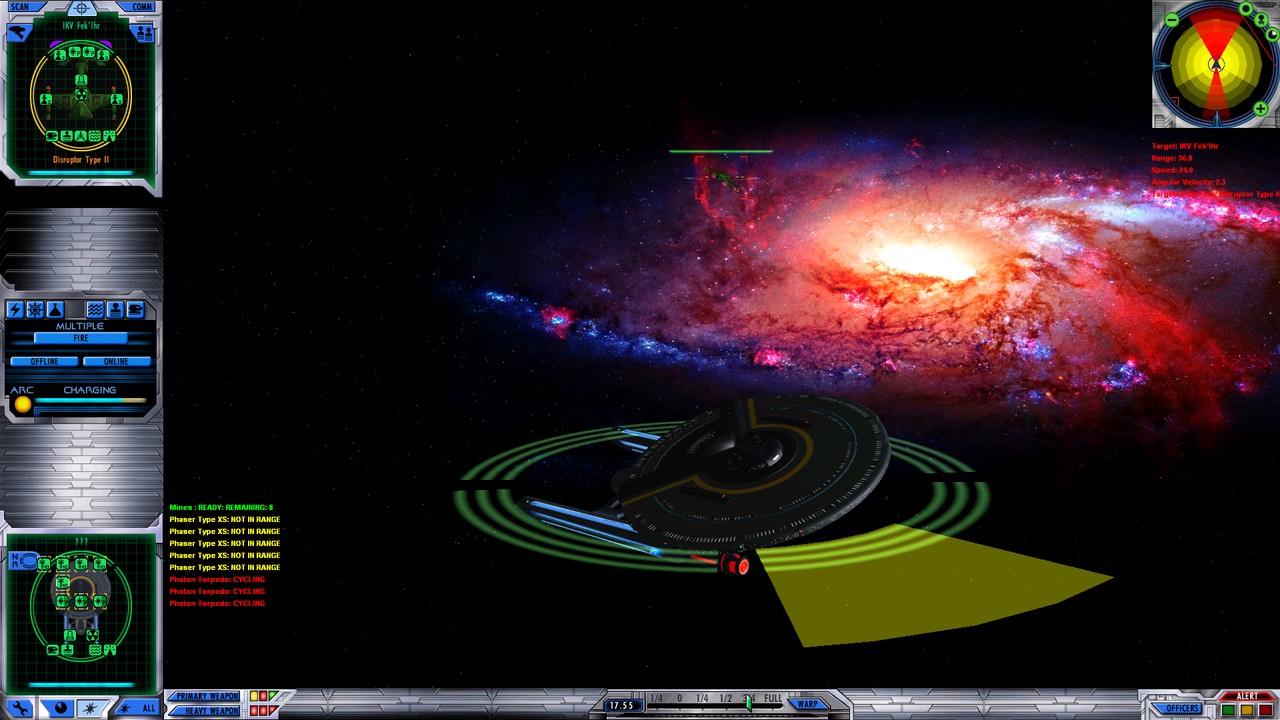1280x720 pixels.
Task: Select the ALL weapons tab
Action: click(x=137, y=708)
